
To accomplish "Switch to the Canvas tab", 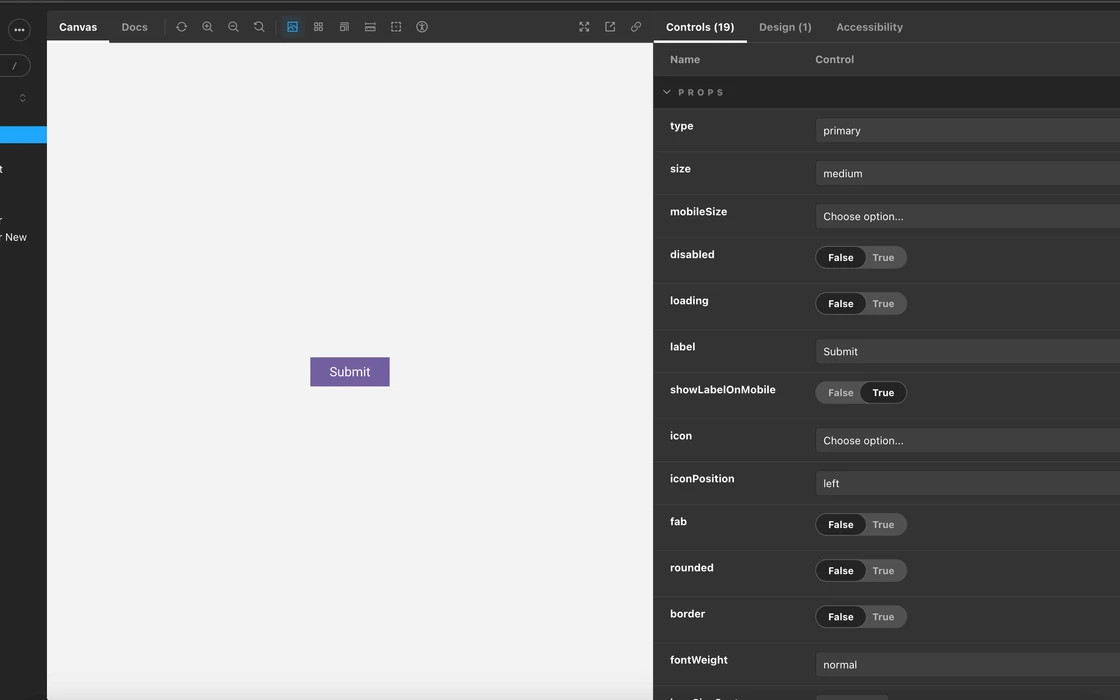I will coord(78,27).
